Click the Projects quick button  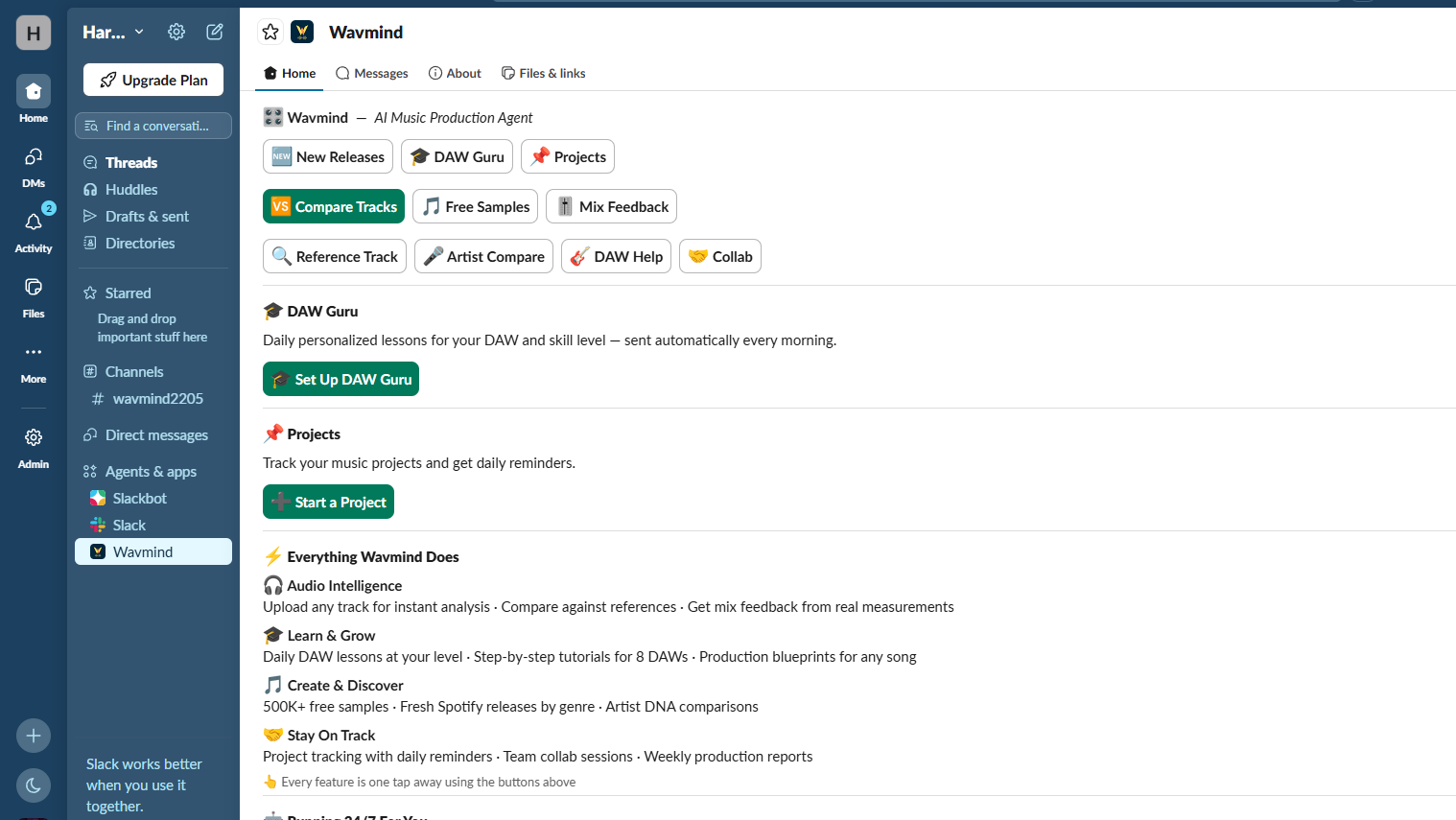coord(568,156)
